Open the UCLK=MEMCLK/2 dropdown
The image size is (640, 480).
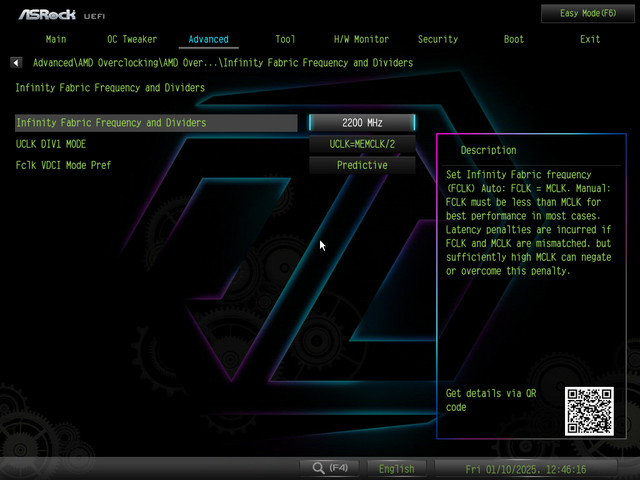click(x=362, y=144)
